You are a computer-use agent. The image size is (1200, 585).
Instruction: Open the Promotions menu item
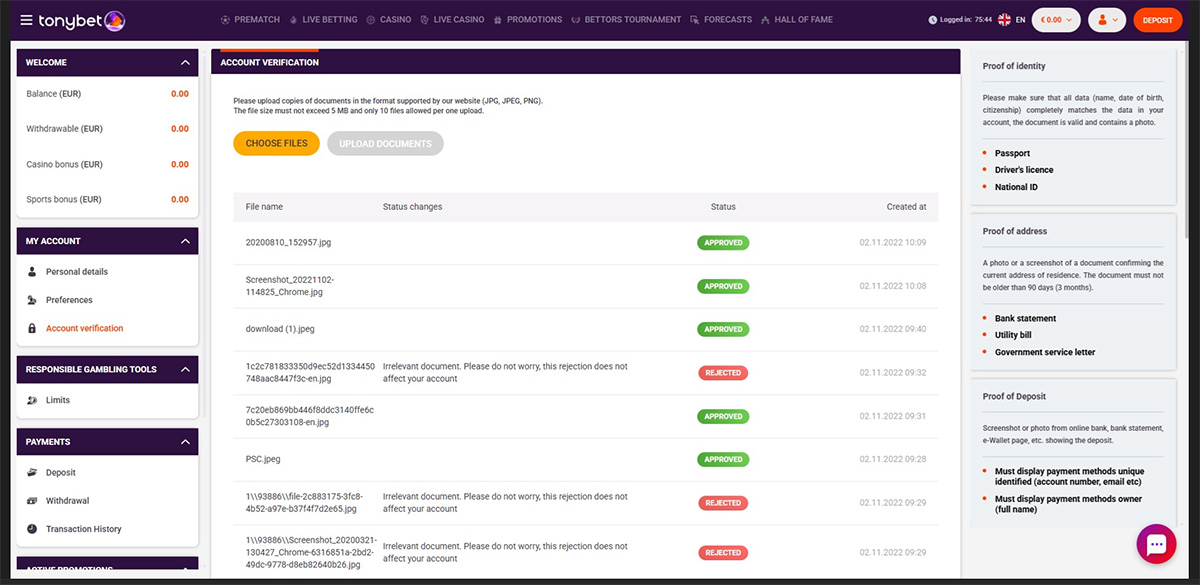tap(528, 20)
